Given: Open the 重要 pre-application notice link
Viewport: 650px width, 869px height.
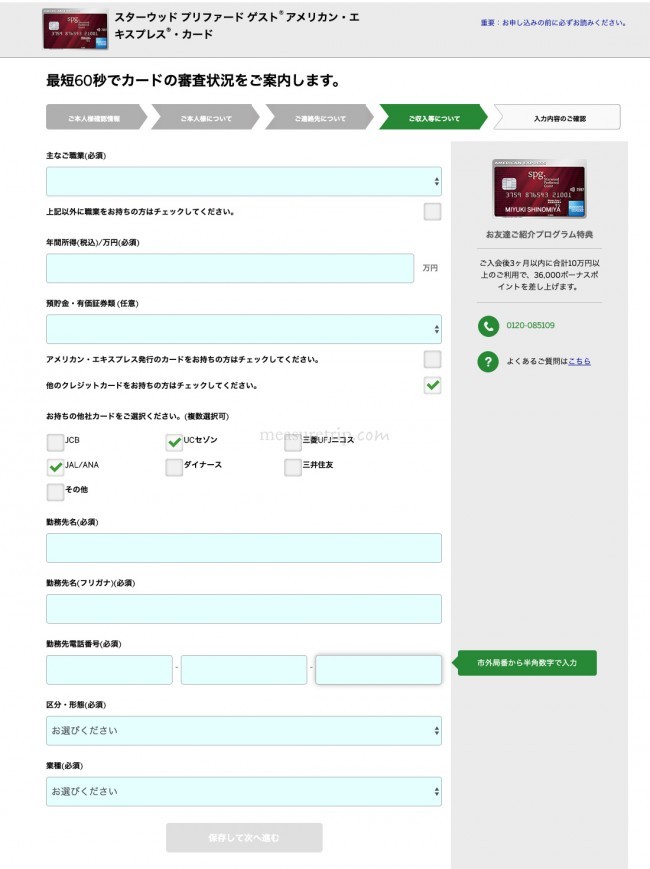Looking at the screenshot, I should pyautogui.click(x=553, y=23).
